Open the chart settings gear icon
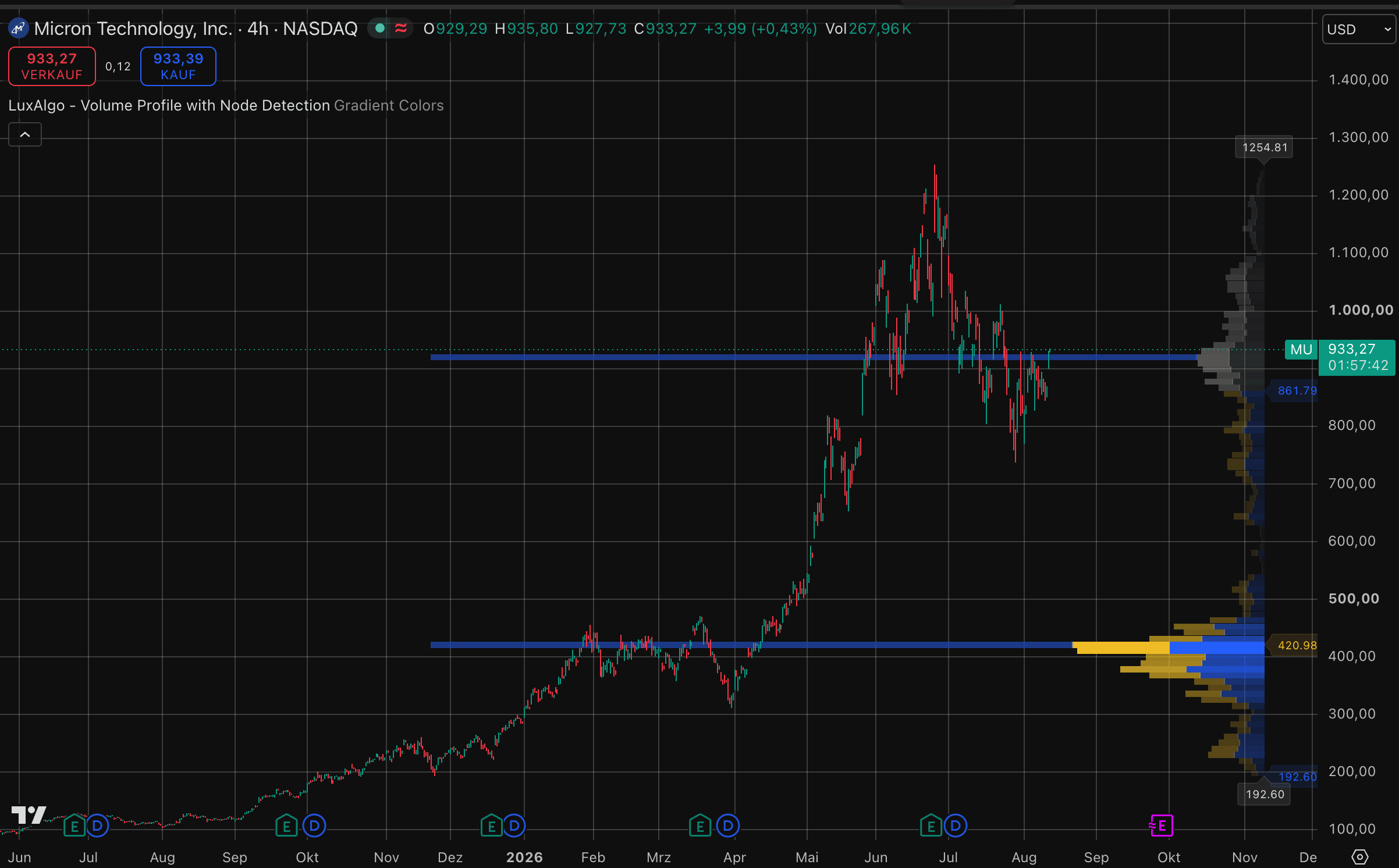The width and height of the screenshot is (1399, 868). pos(1359,856)
